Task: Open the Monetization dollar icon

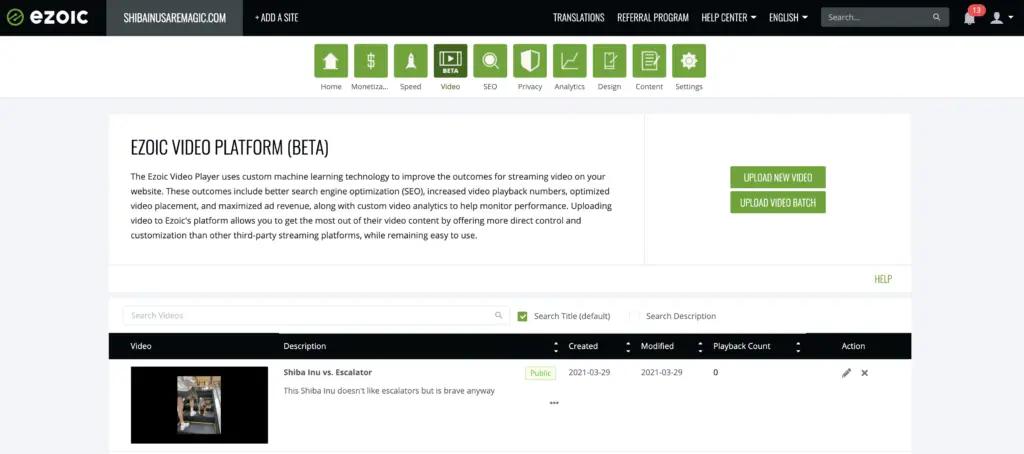Action: [371, 61]
